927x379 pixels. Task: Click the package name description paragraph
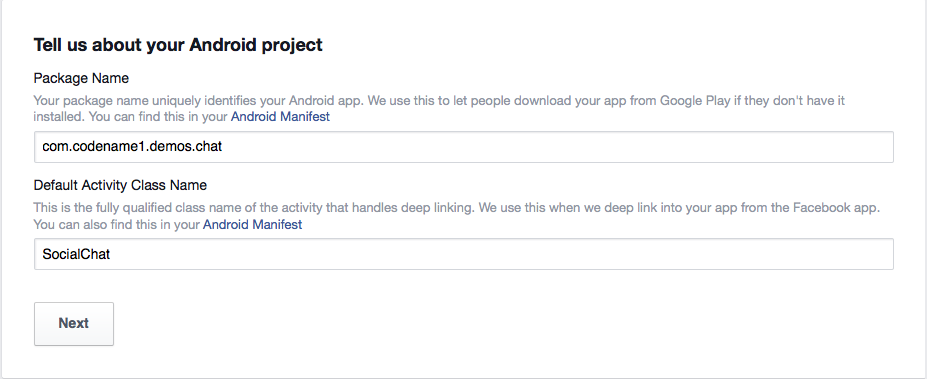(439, 109)
